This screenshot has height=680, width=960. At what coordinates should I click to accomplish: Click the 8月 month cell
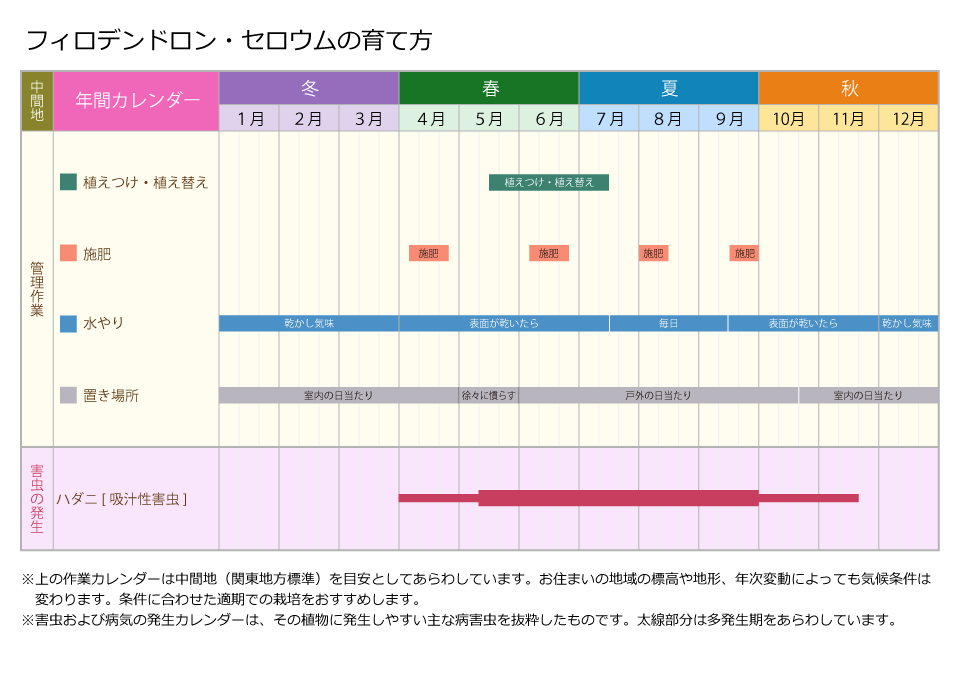click(669, 119)
